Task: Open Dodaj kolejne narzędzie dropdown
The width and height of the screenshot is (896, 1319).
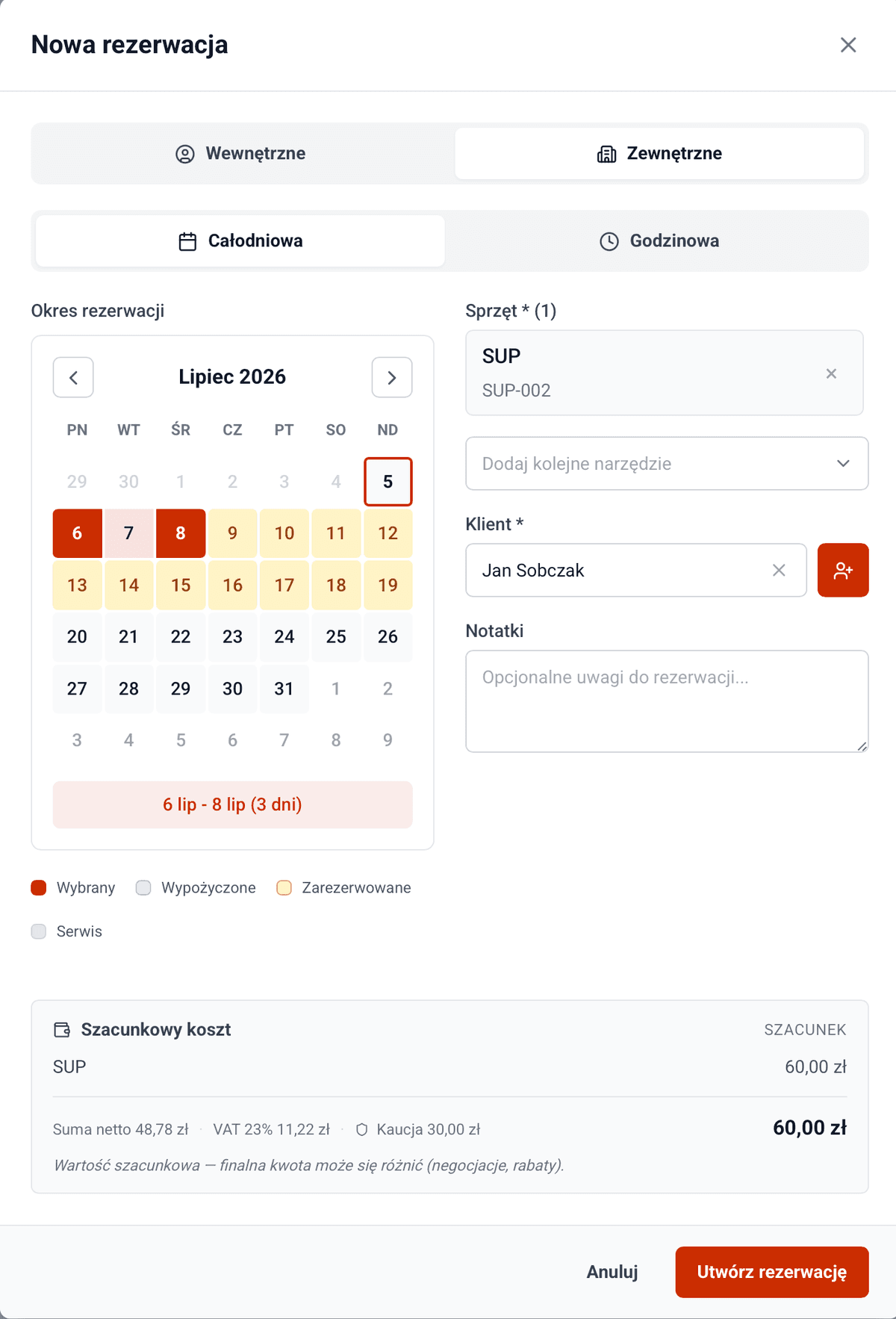Action: pyautogui.click(x=667, y=464)
